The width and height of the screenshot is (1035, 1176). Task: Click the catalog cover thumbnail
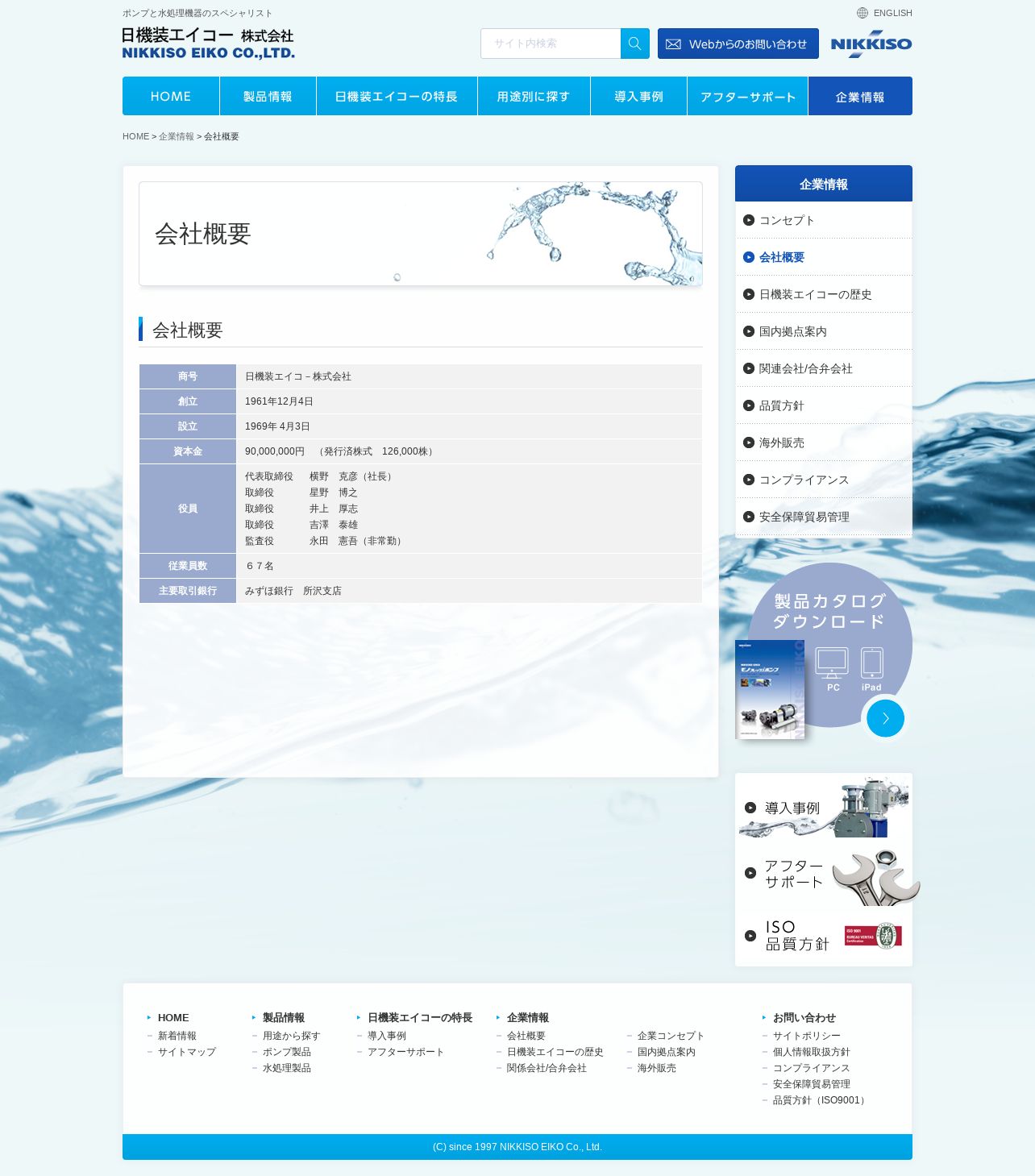pos(770,689)
